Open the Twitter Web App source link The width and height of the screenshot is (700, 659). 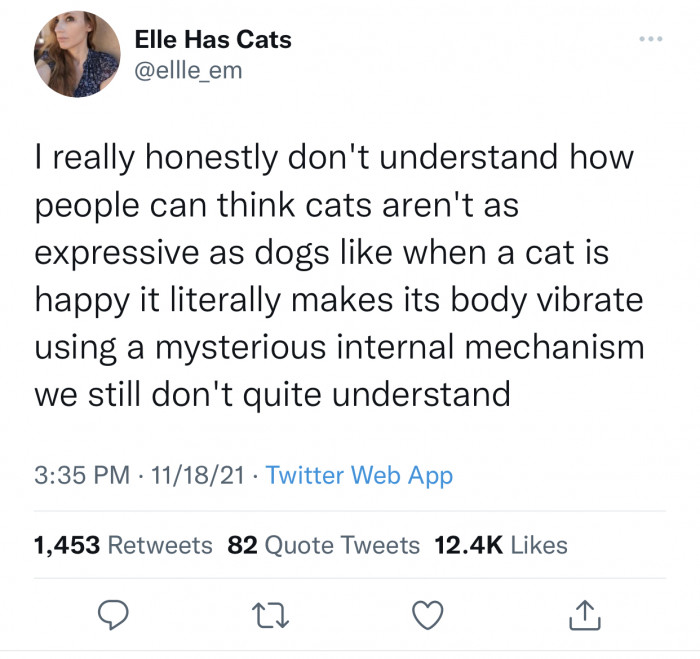360,476
